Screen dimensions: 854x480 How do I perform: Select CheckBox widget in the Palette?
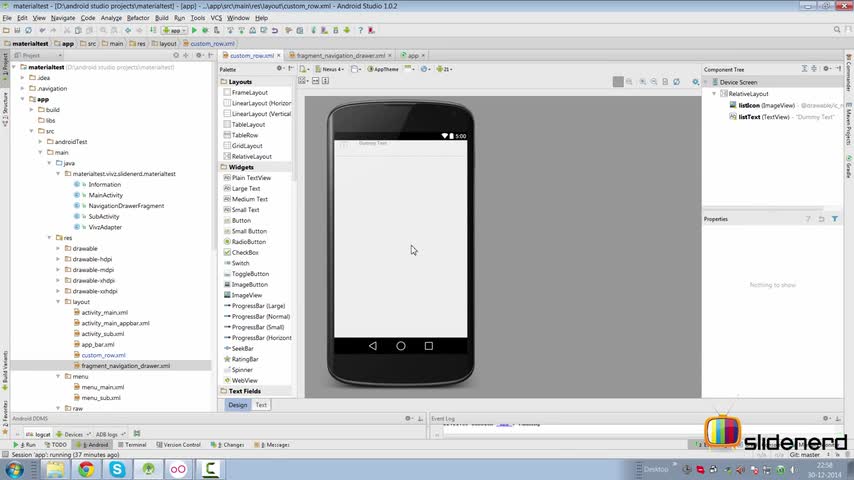point(245,252)
